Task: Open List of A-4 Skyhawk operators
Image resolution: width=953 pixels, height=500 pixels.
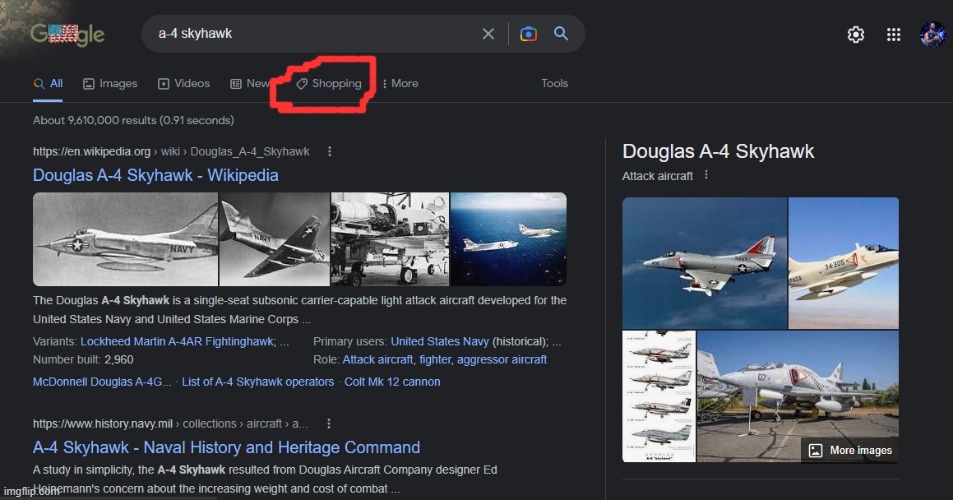Action: (258, 382)
